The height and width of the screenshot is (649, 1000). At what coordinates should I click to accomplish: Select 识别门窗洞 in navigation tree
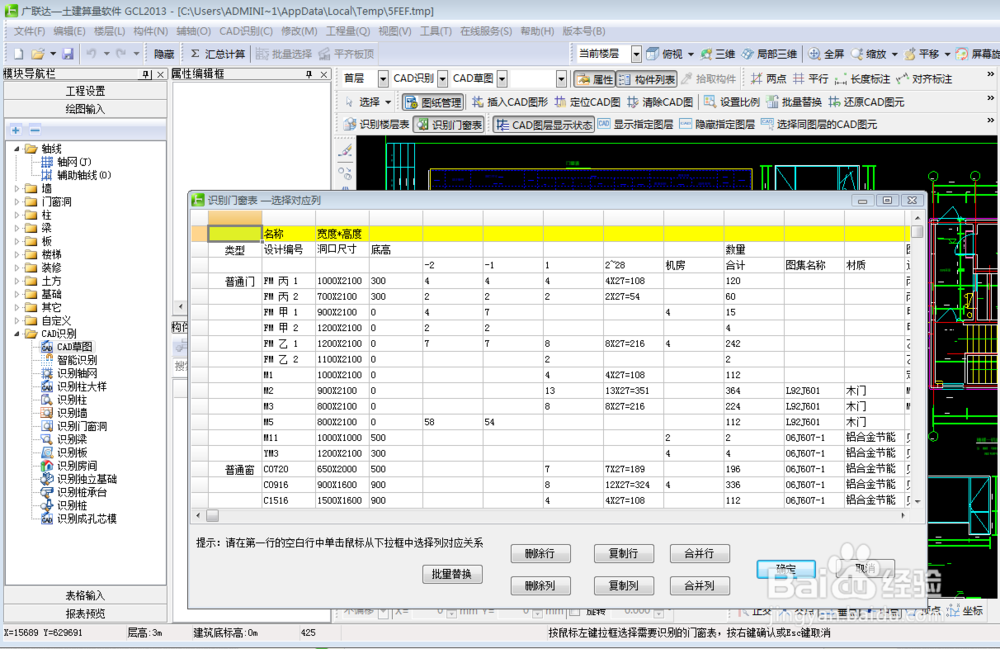pyautogui.click(x=82, y=426)
